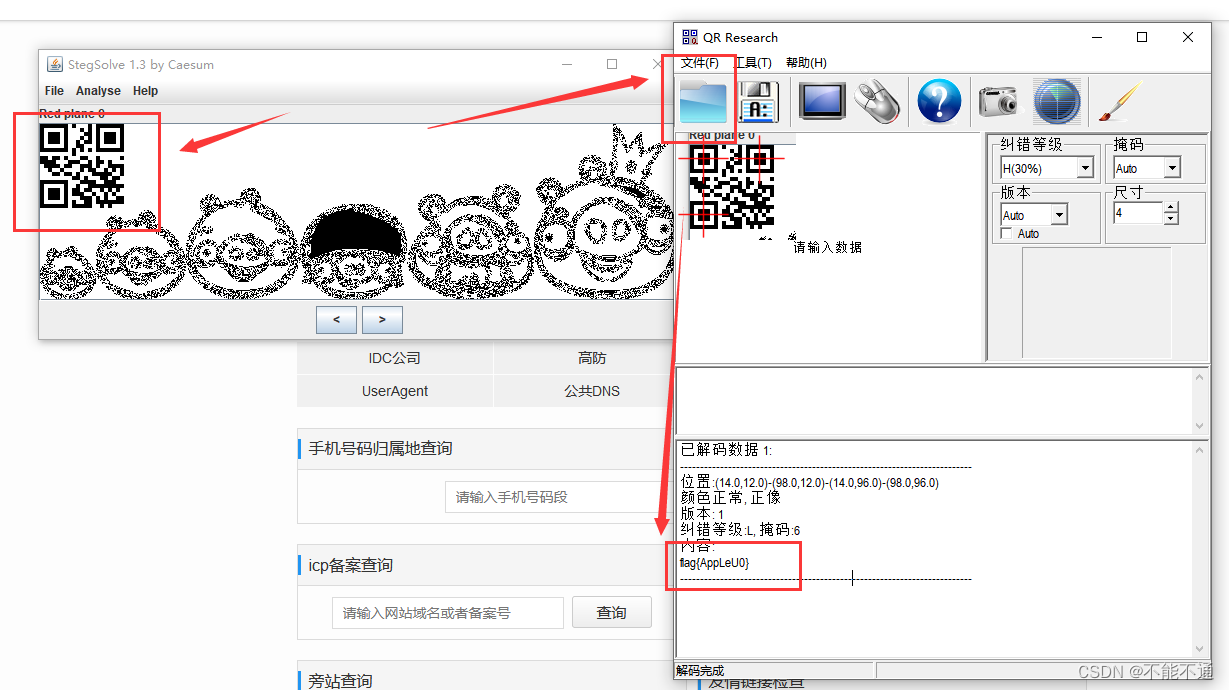Screen dimensions: 1229x690
Task: Expand the 版本 Auto dropdown
Action: pos(1059,215)
